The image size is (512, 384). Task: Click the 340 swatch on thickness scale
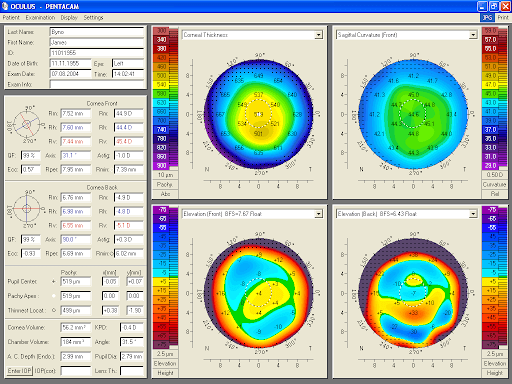pos(161,40)
